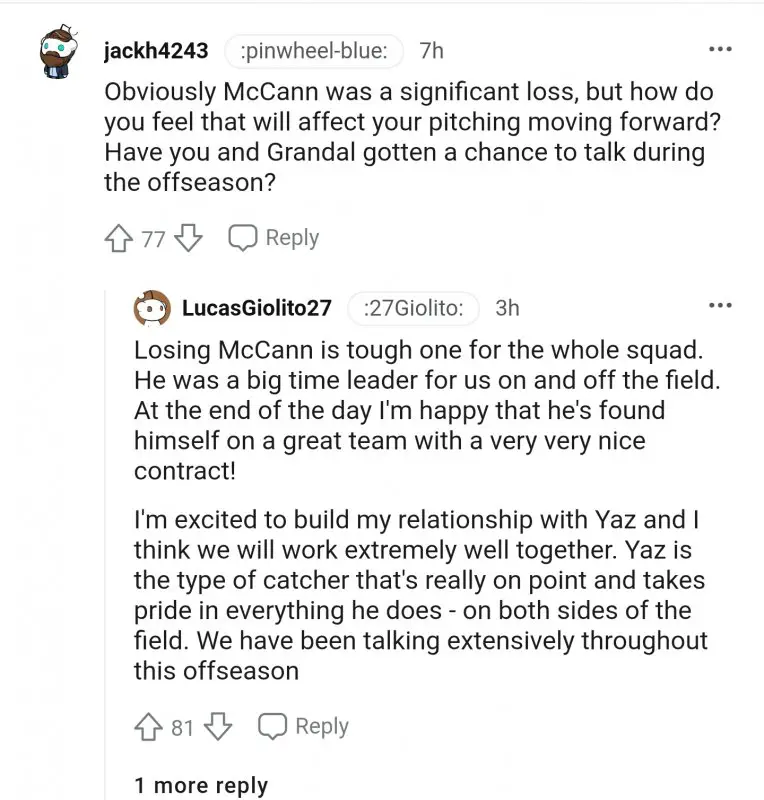This screenshot has width=764, height=800.
Task: Visit the jackh4243 username link
Action: [x=156, y=50]
